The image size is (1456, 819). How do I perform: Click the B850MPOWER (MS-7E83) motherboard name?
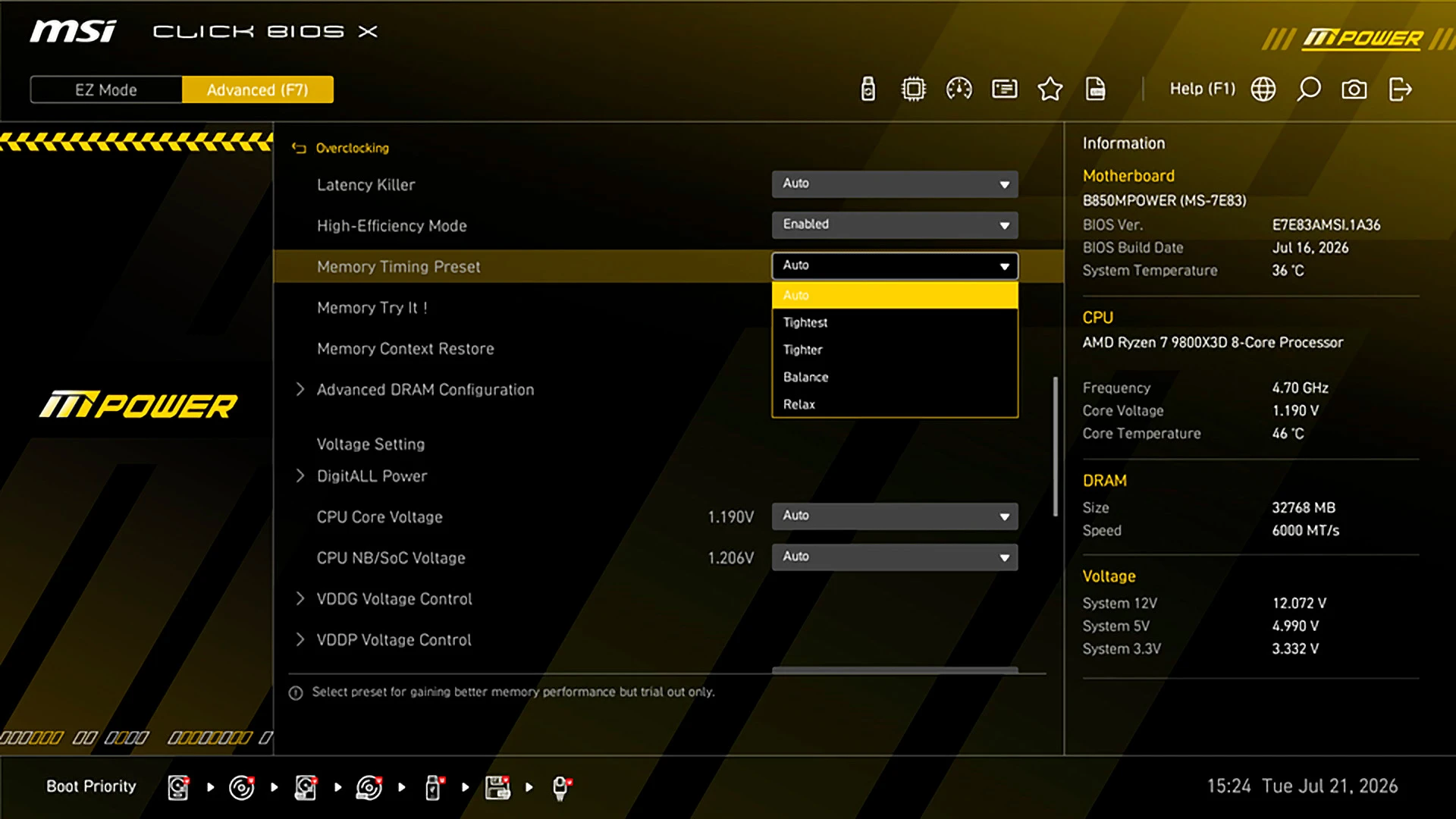point(1164,201)
